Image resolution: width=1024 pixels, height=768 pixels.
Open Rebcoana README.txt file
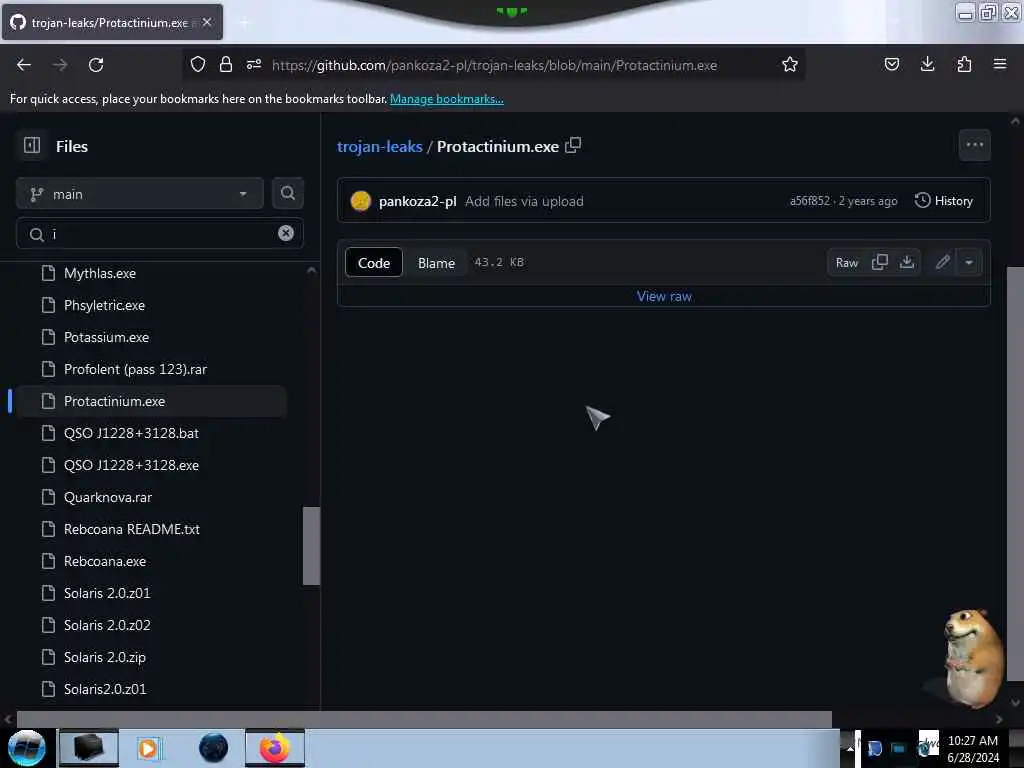[x=132, y=529]
